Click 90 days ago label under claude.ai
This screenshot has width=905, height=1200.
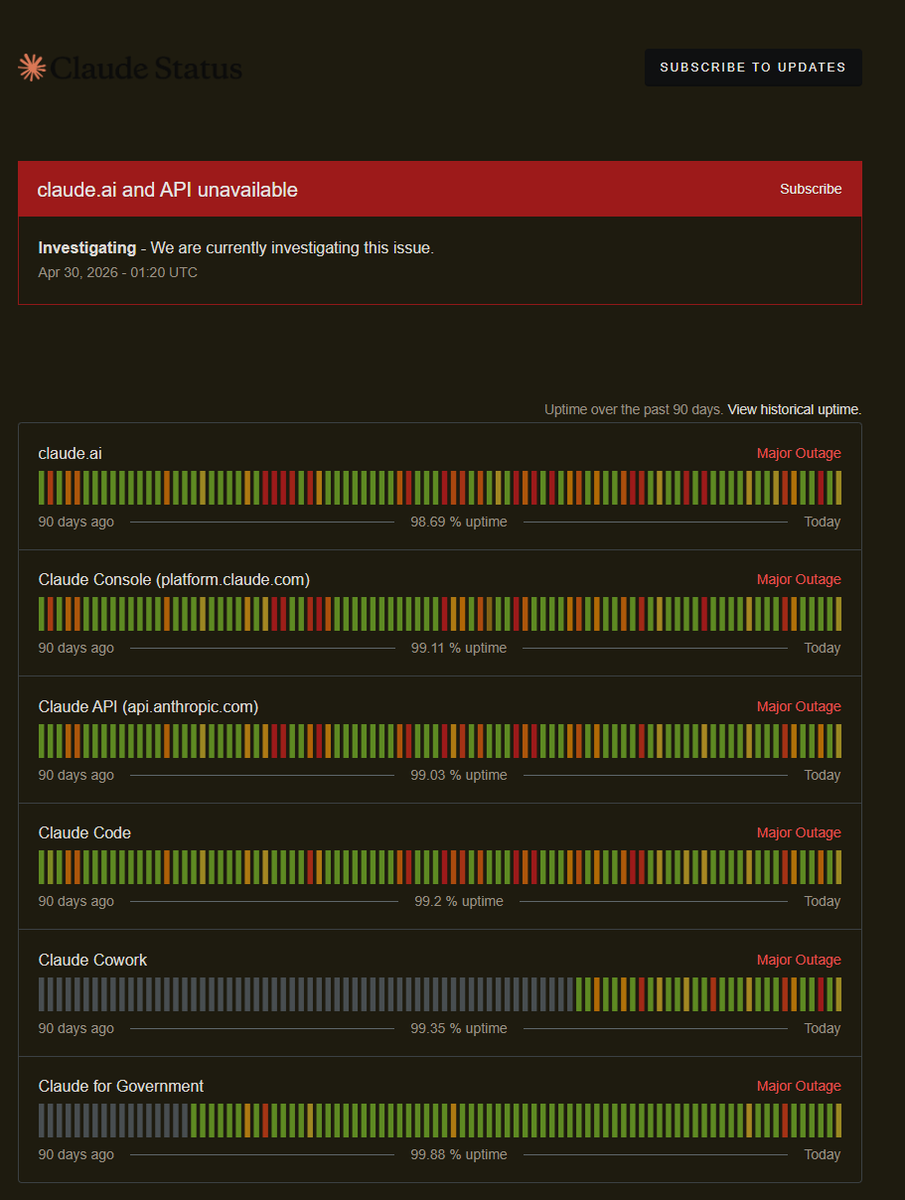76,522
